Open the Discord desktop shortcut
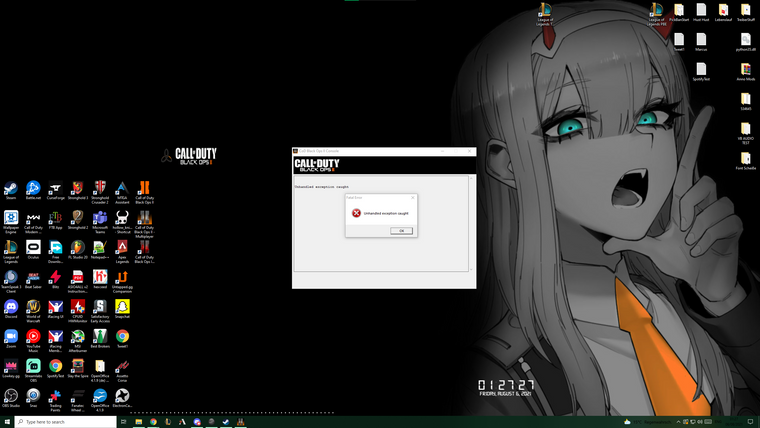760x428 pixels. pos(11,309)
